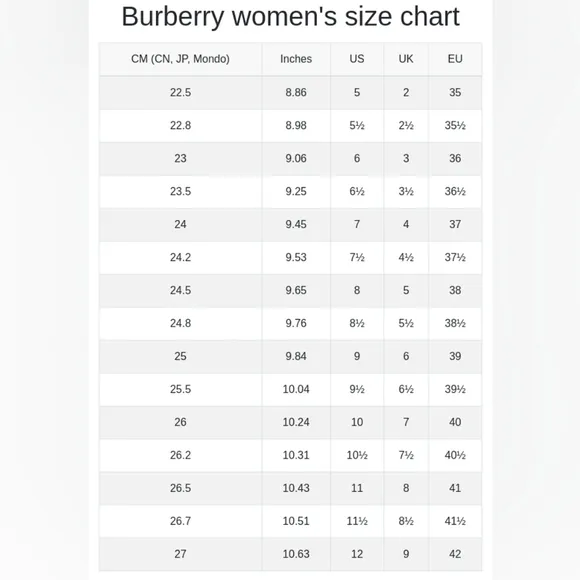The image size is (580, 580).
Task: Click the Burberry women's size chart title
Action: pos(290,17)
